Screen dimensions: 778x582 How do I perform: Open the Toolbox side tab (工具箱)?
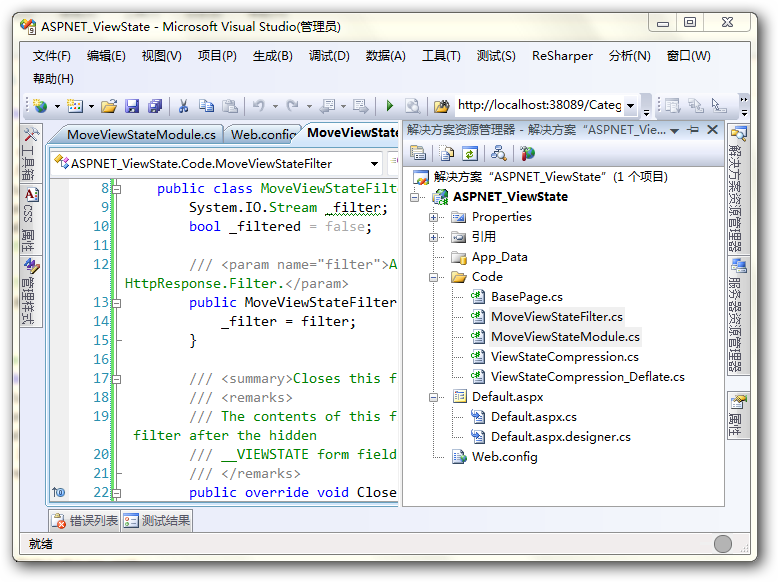click(x=30, y=154)
